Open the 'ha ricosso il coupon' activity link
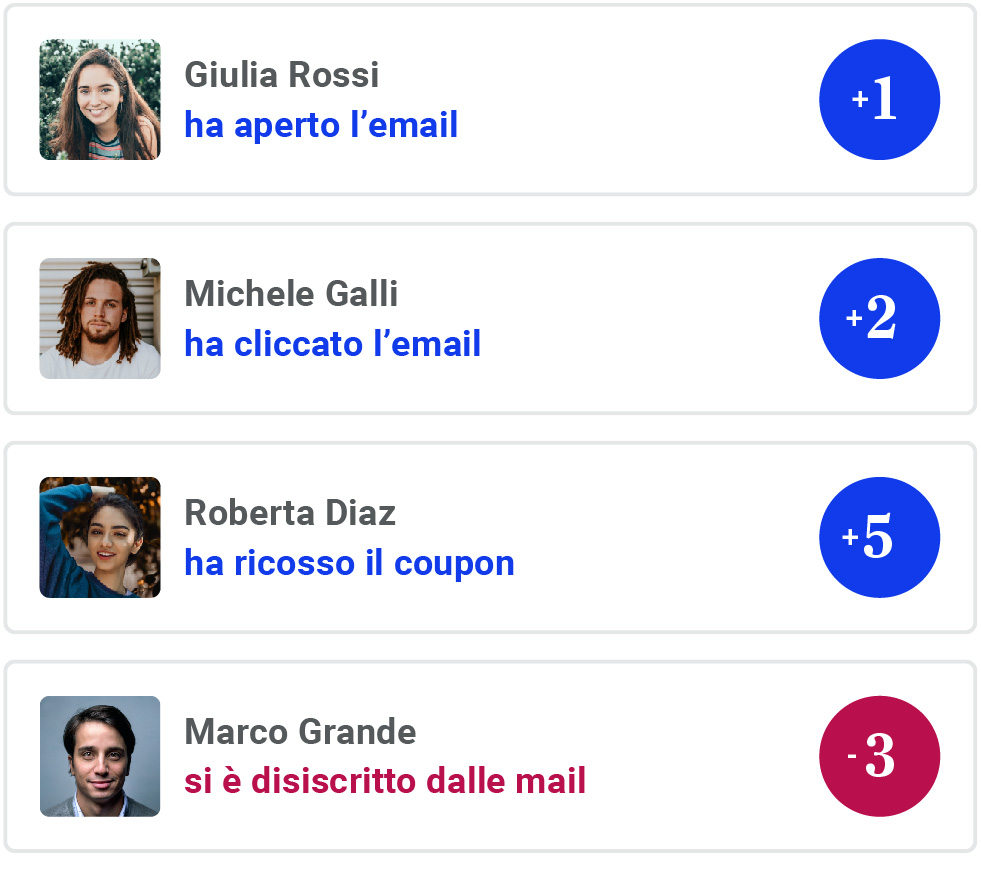The height and width of the screenshot is (880, 981). pos(348,563)
